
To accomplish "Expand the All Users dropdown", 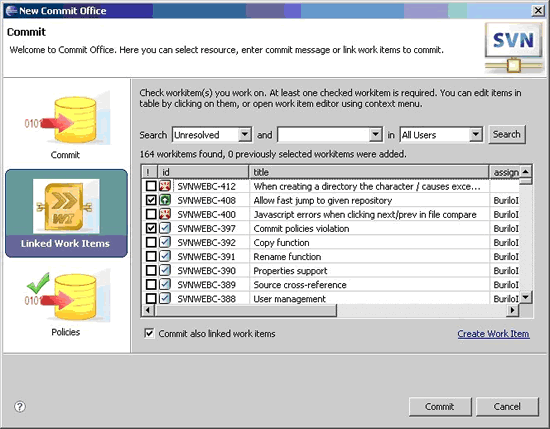I will click(476, 134).
